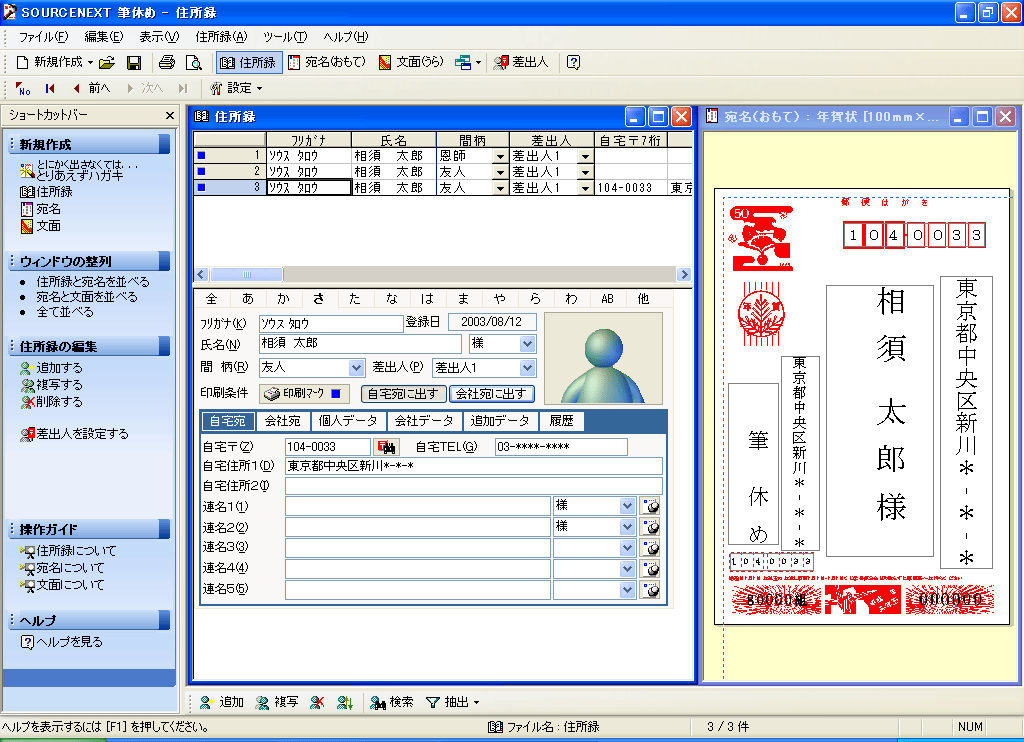Close the ショートカットバー panel
Screen dimensions: 1024x742
(170, 116)
